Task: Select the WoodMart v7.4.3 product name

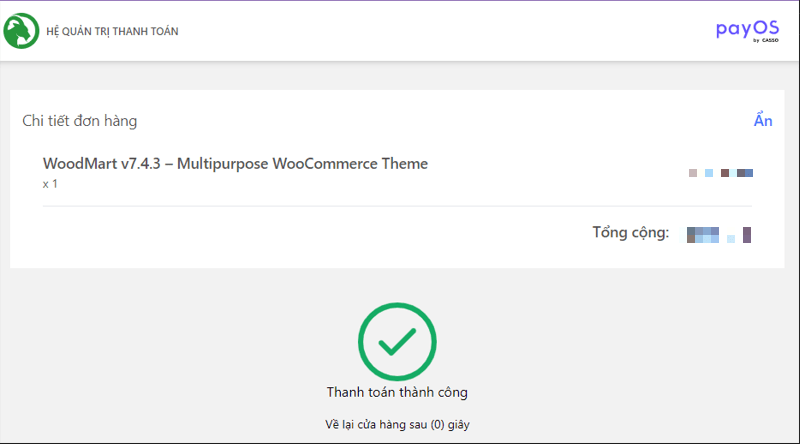Action: (x=235, y=164)
